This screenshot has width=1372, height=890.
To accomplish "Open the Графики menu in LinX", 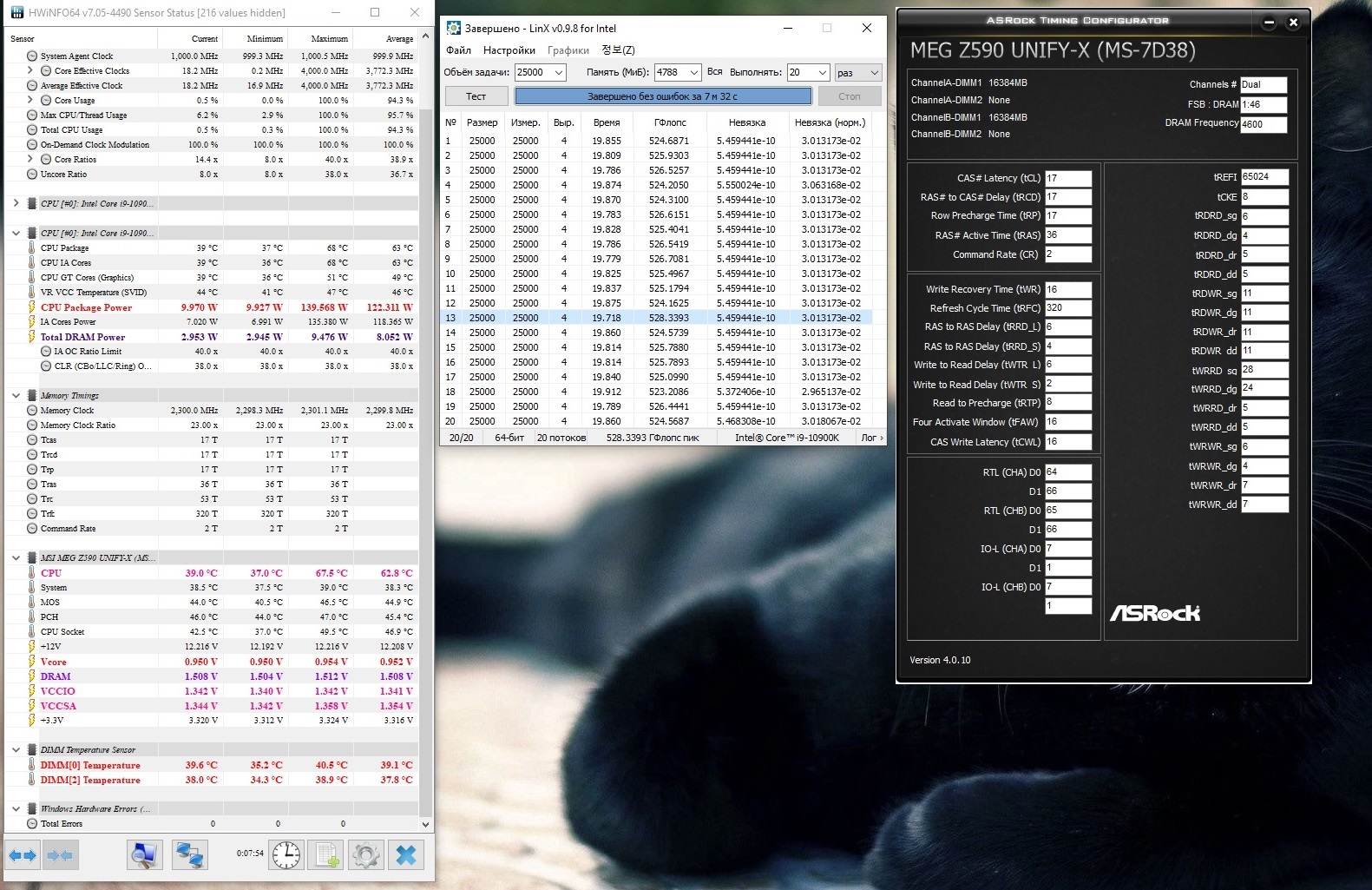I will coord(568,50).
